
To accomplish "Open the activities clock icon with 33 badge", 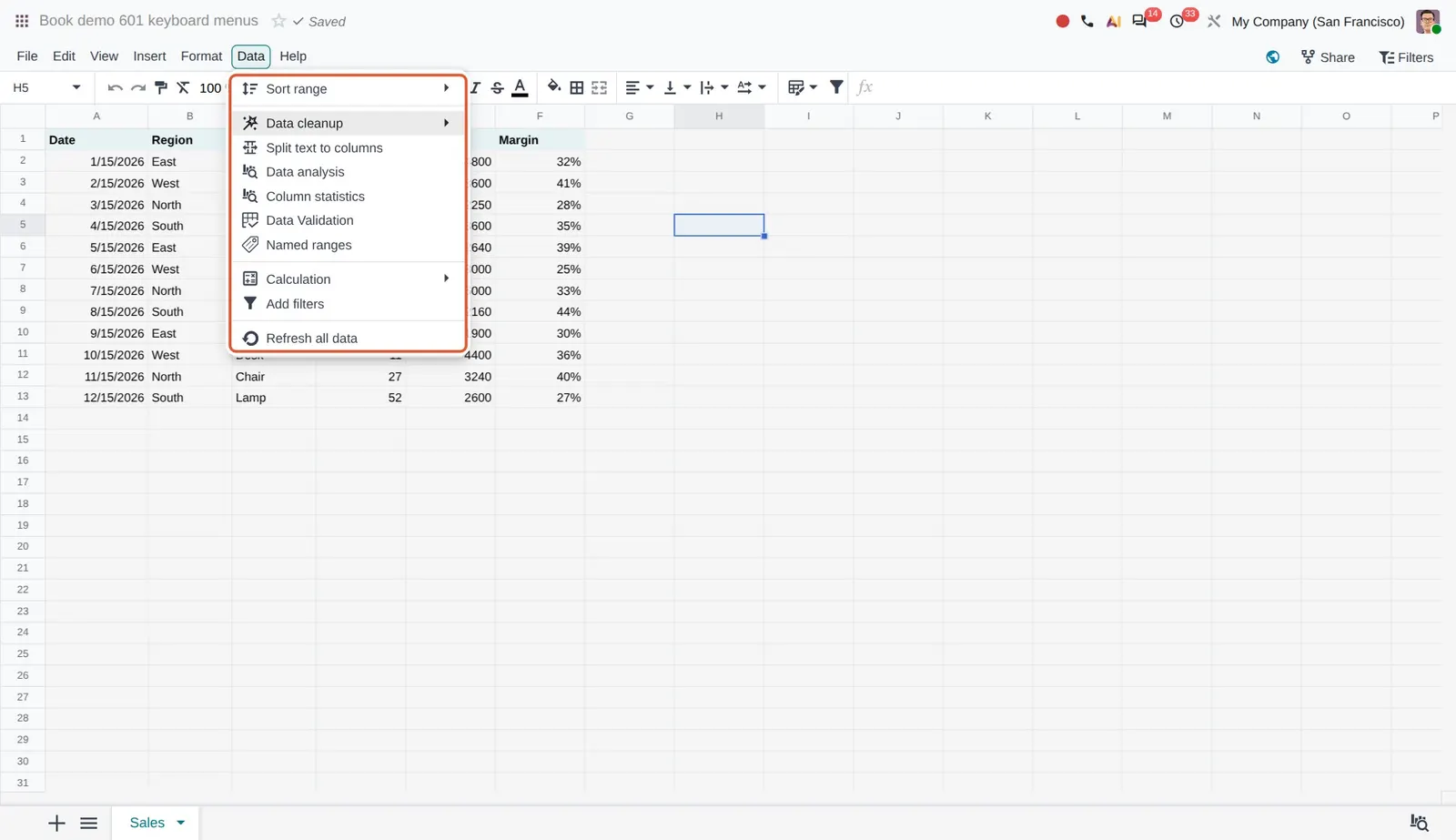I will [1178, 21].
